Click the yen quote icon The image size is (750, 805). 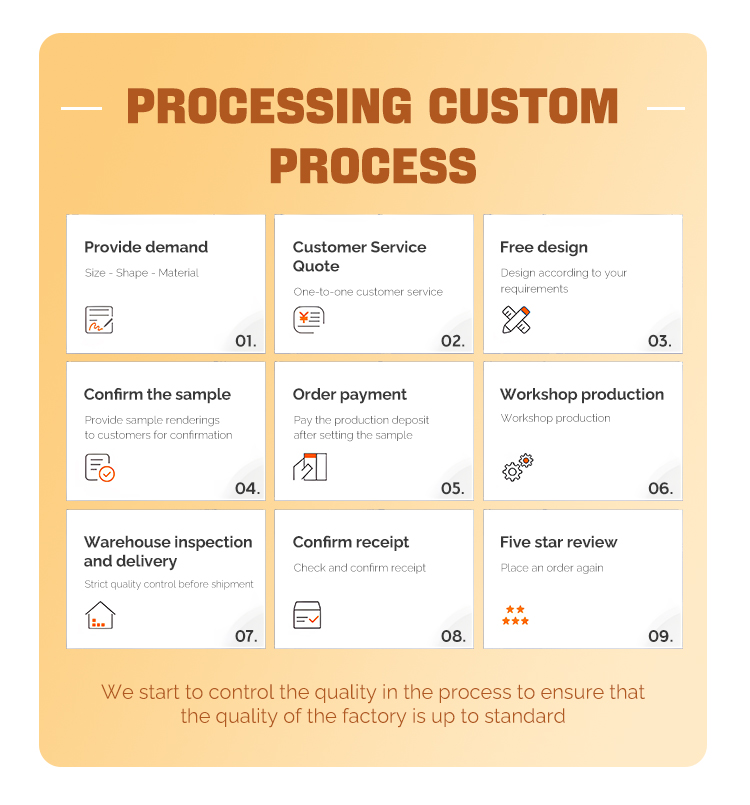click(x=308, y=320)
